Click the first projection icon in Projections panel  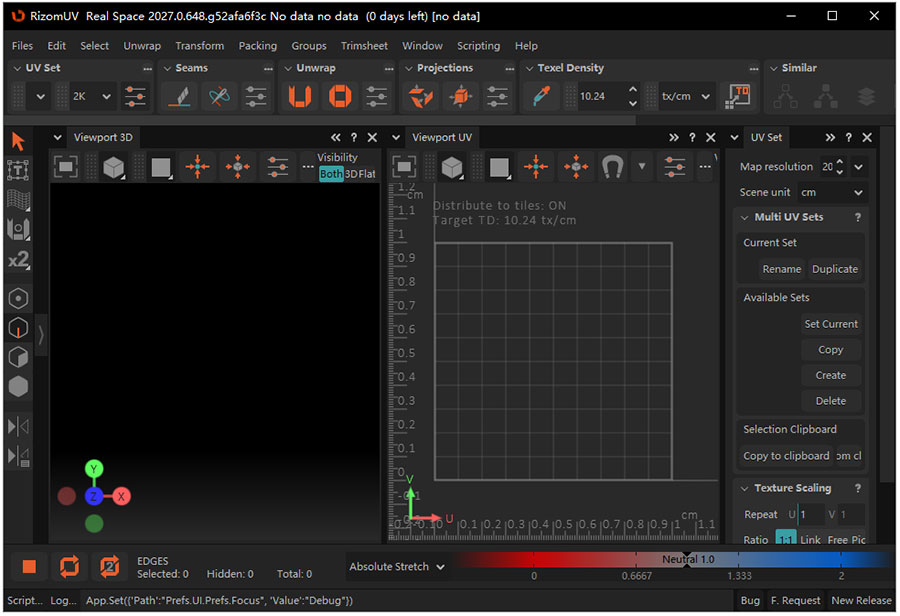[x=421, y=96]
